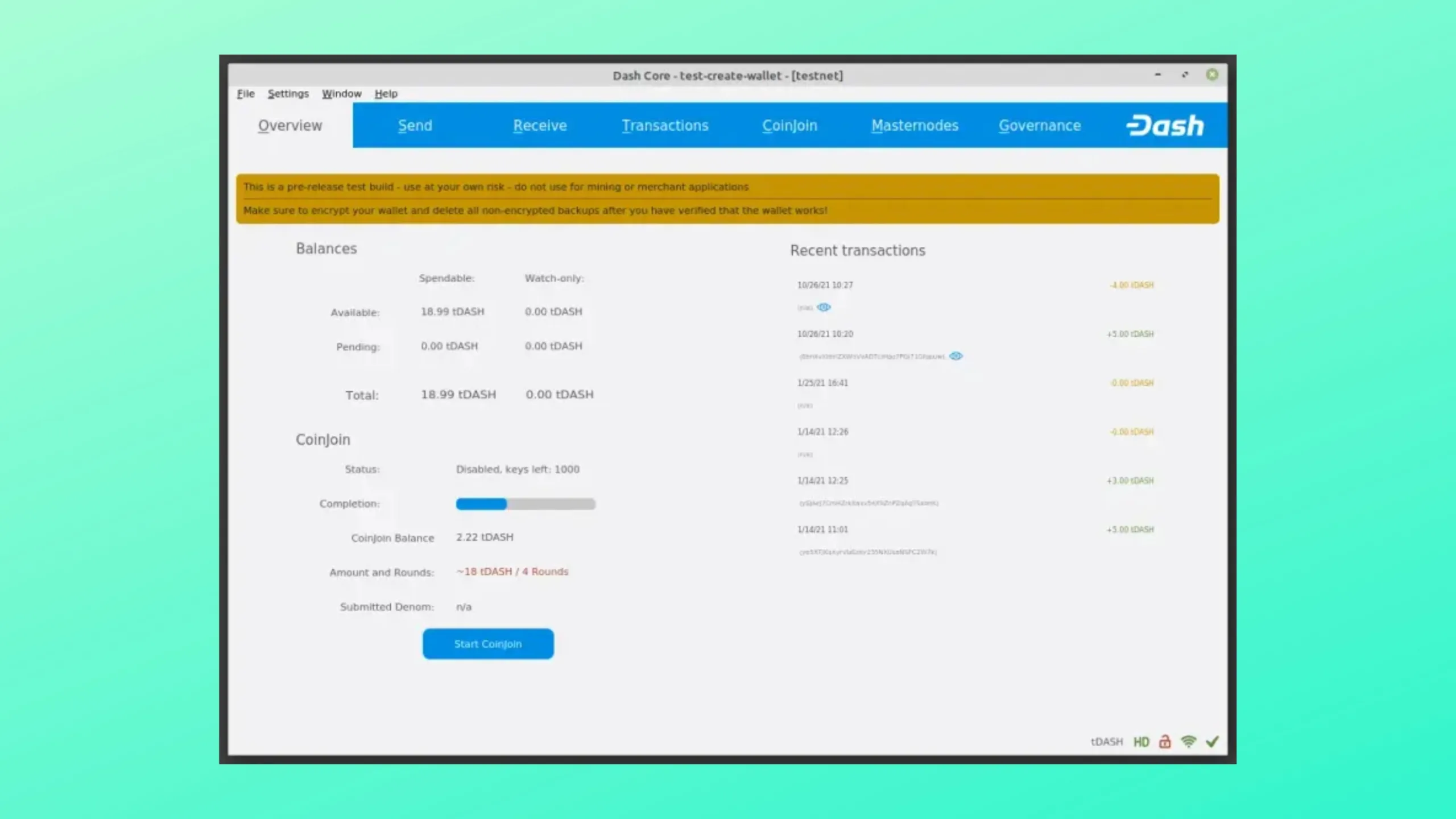1456x819 pixels.
Task: Restore the Dash Core window size
Action: coord(1185,75)
